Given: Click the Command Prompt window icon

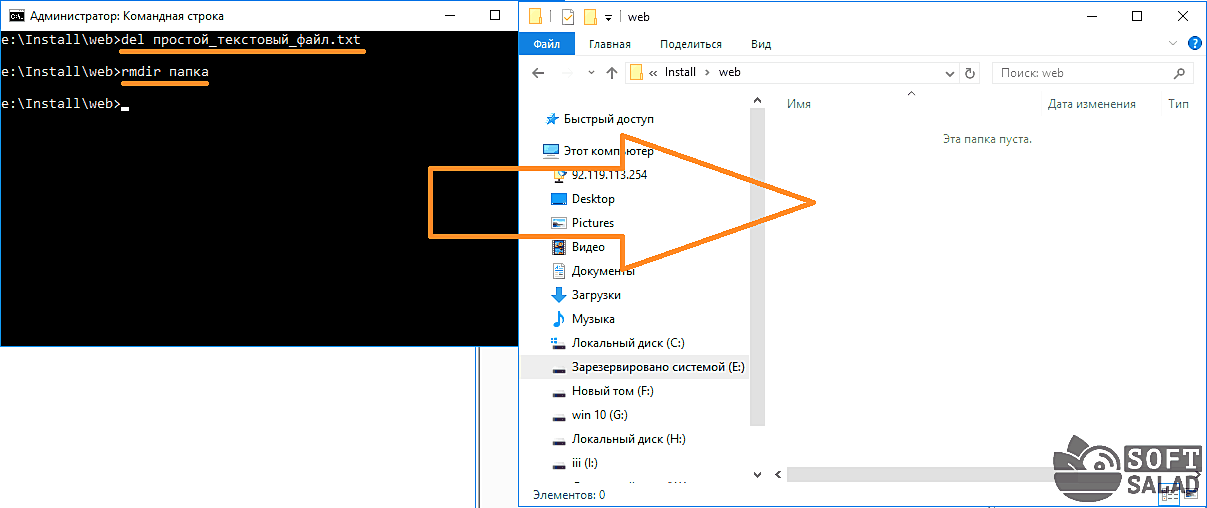Looking at the screenshot, I should 15,16.
